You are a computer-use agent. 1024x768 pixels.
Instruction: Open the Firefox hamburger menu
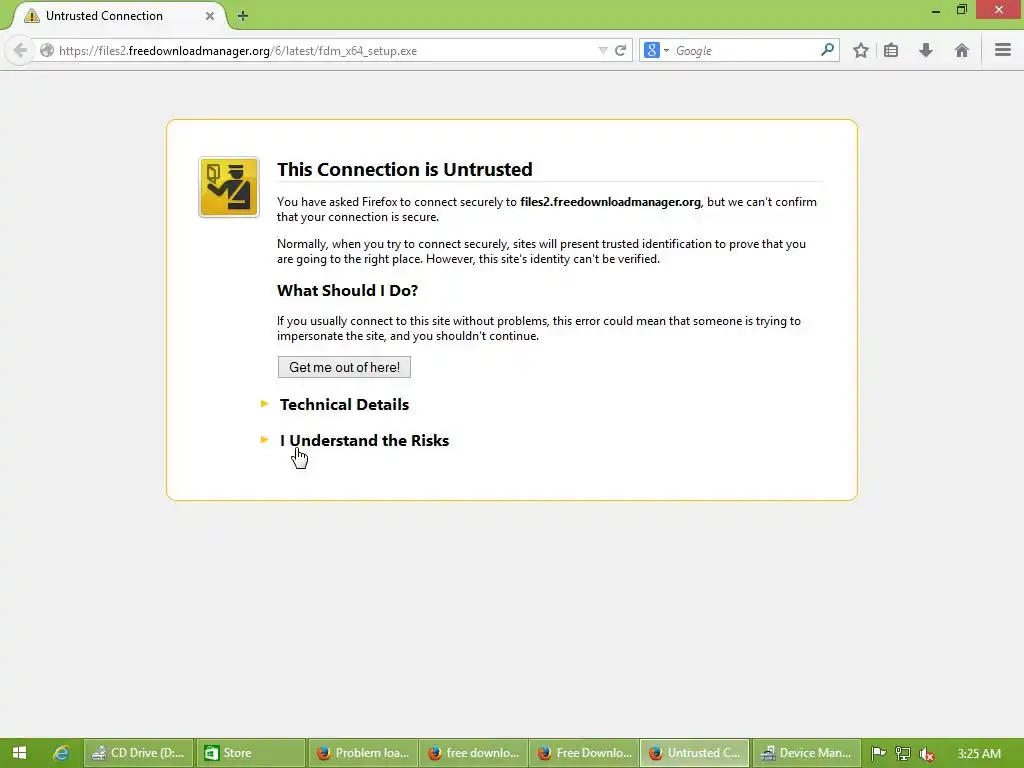click(1003, 50)
